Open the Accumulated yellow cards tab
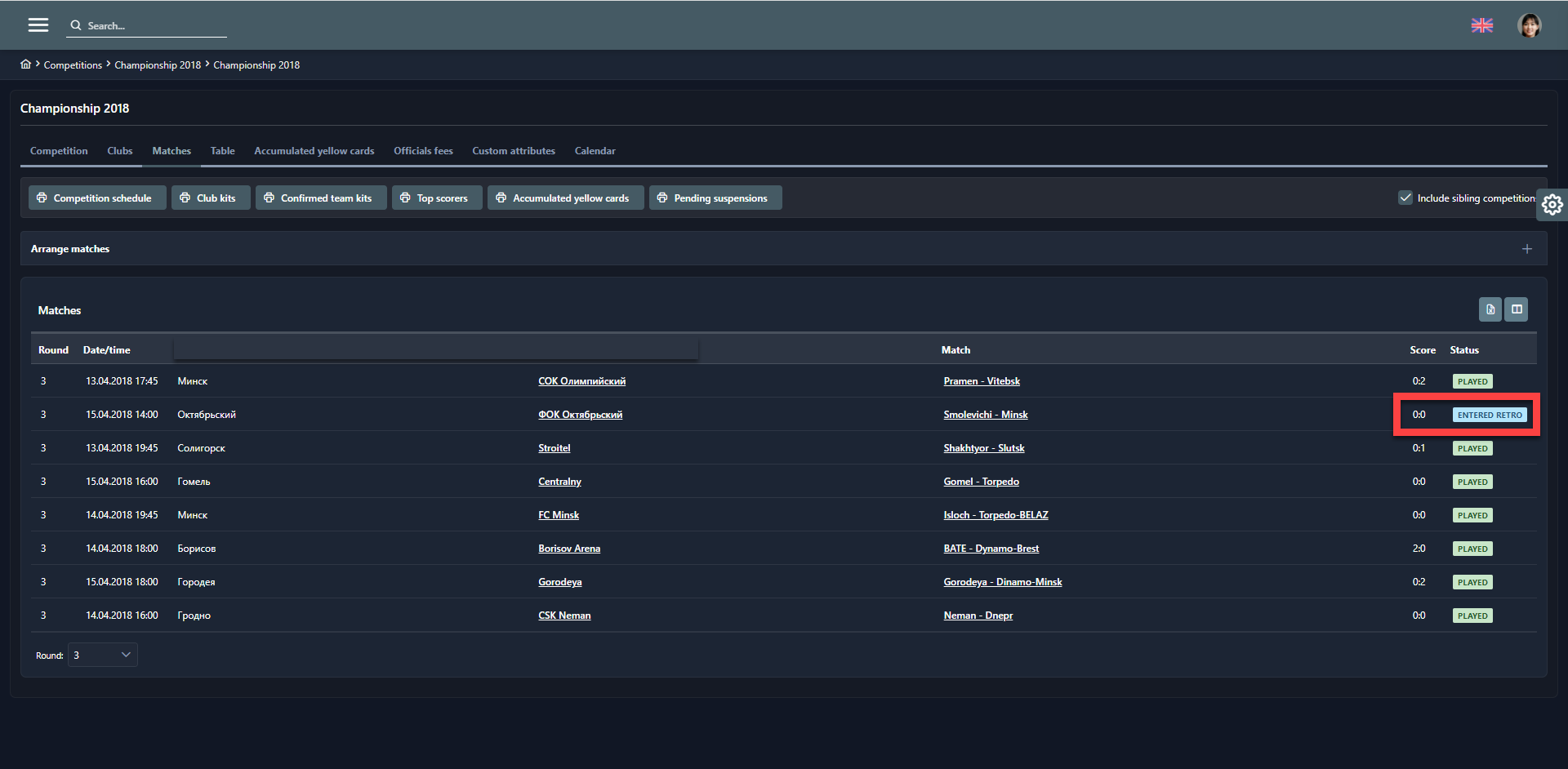Screen dimensions: 1568x769 pos(314,151)
